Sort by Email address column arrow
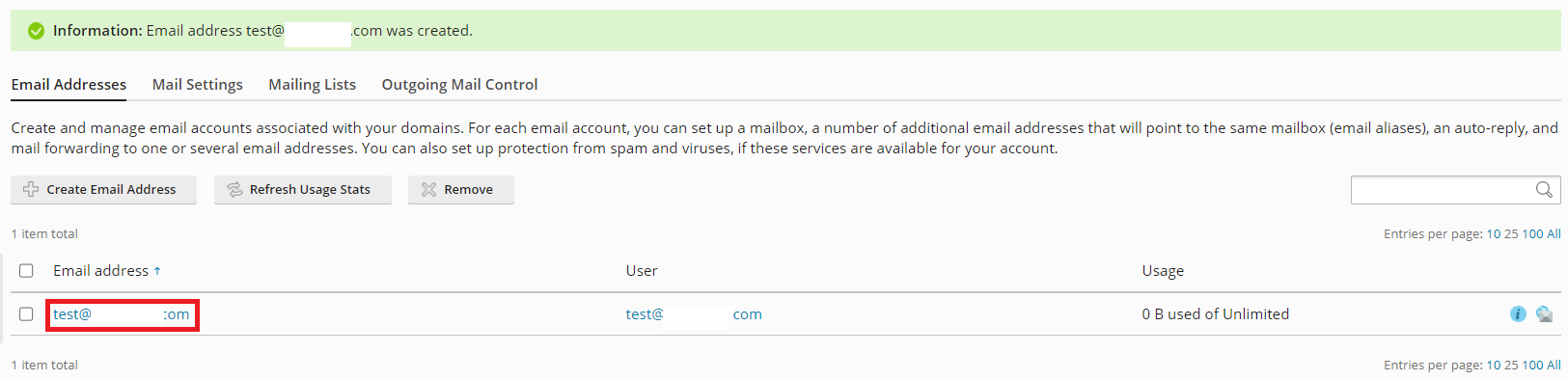The image size is (1568, 380). pos(157,271)
